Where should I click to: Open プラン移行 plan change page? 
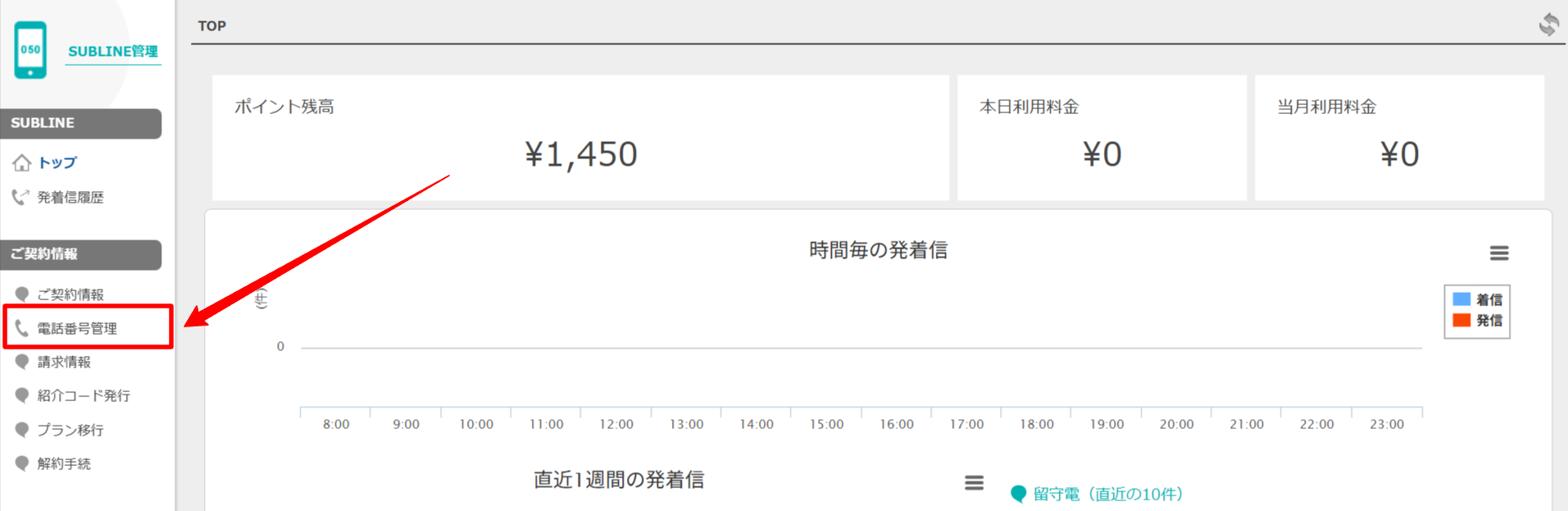(70, 430)
